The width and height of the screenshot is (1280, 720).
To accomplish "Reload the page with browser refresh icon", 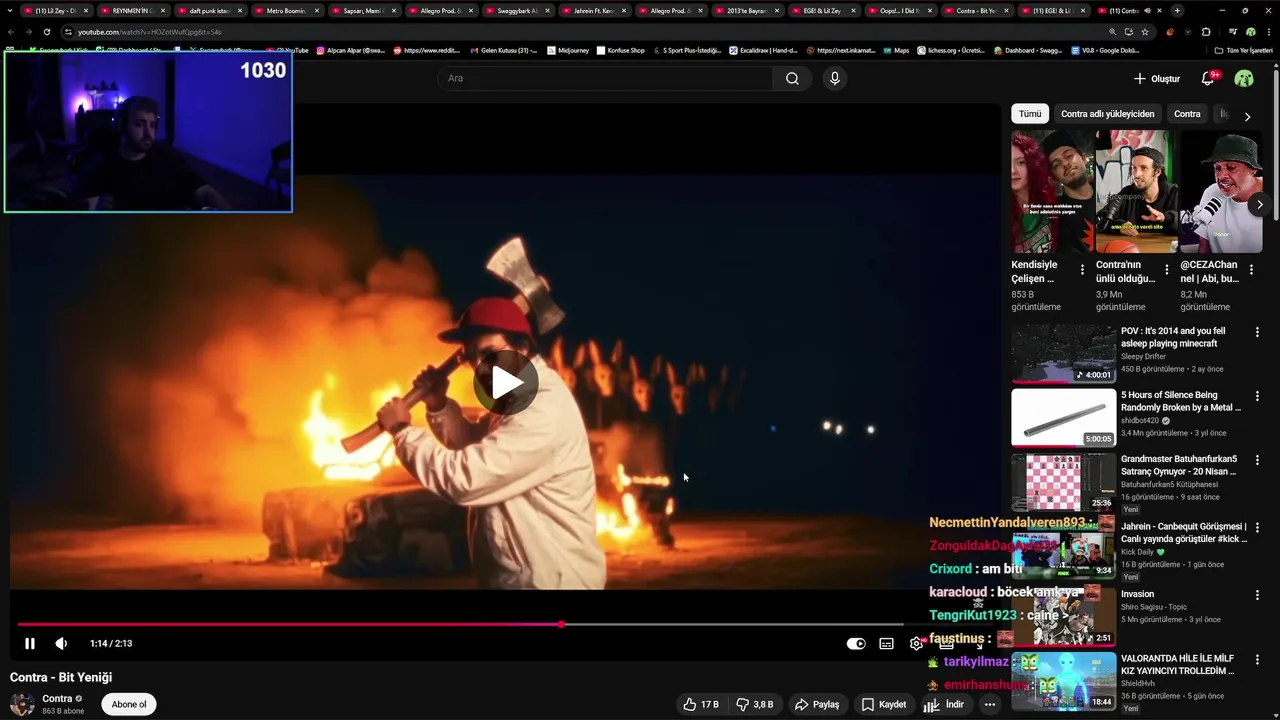I will click(x=47, y=32).
